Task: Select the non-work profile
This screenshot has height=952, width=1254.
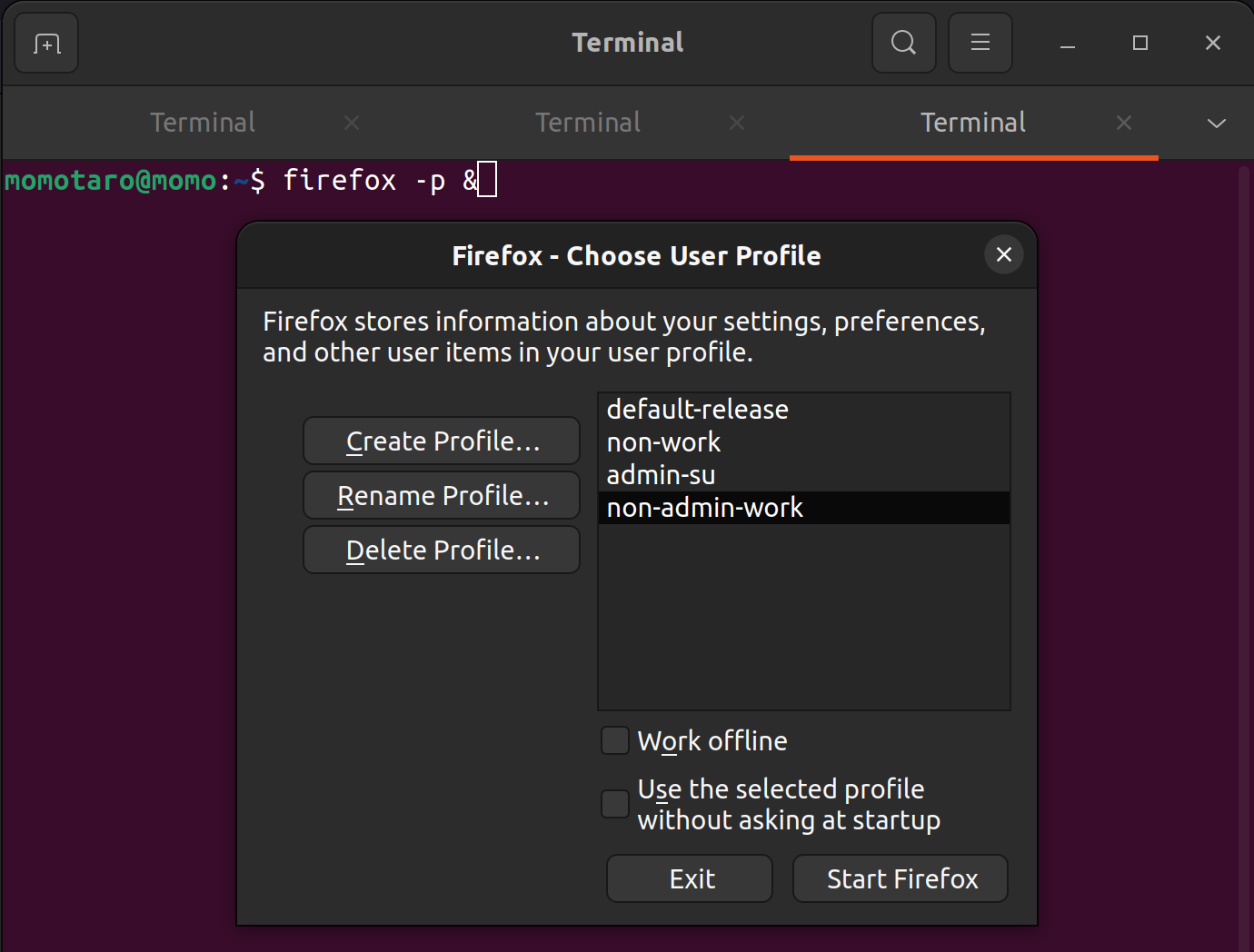Action: (803, 442)
